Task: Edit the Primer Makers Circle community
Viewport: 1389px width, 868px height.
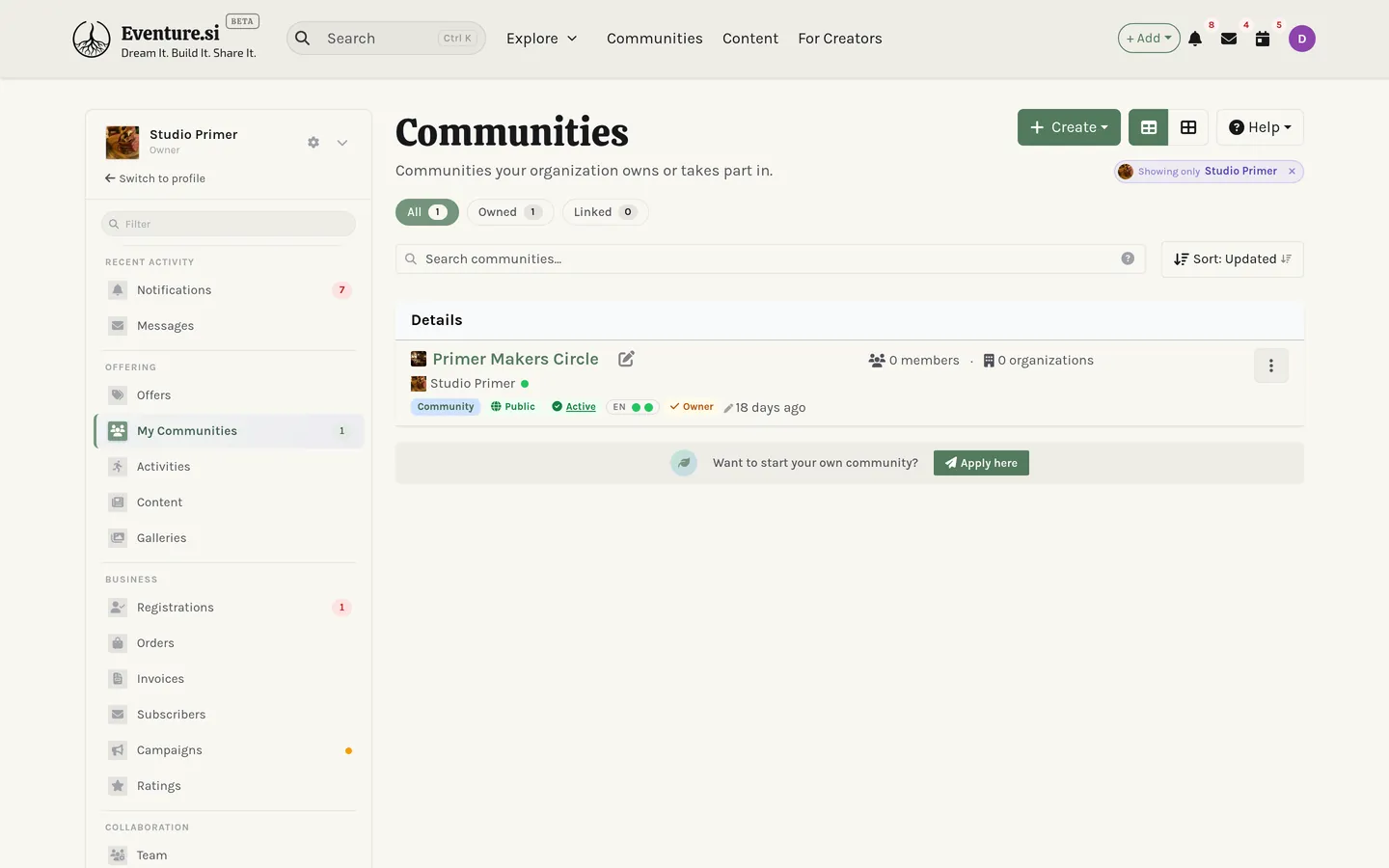Action: tap(626, 359)
